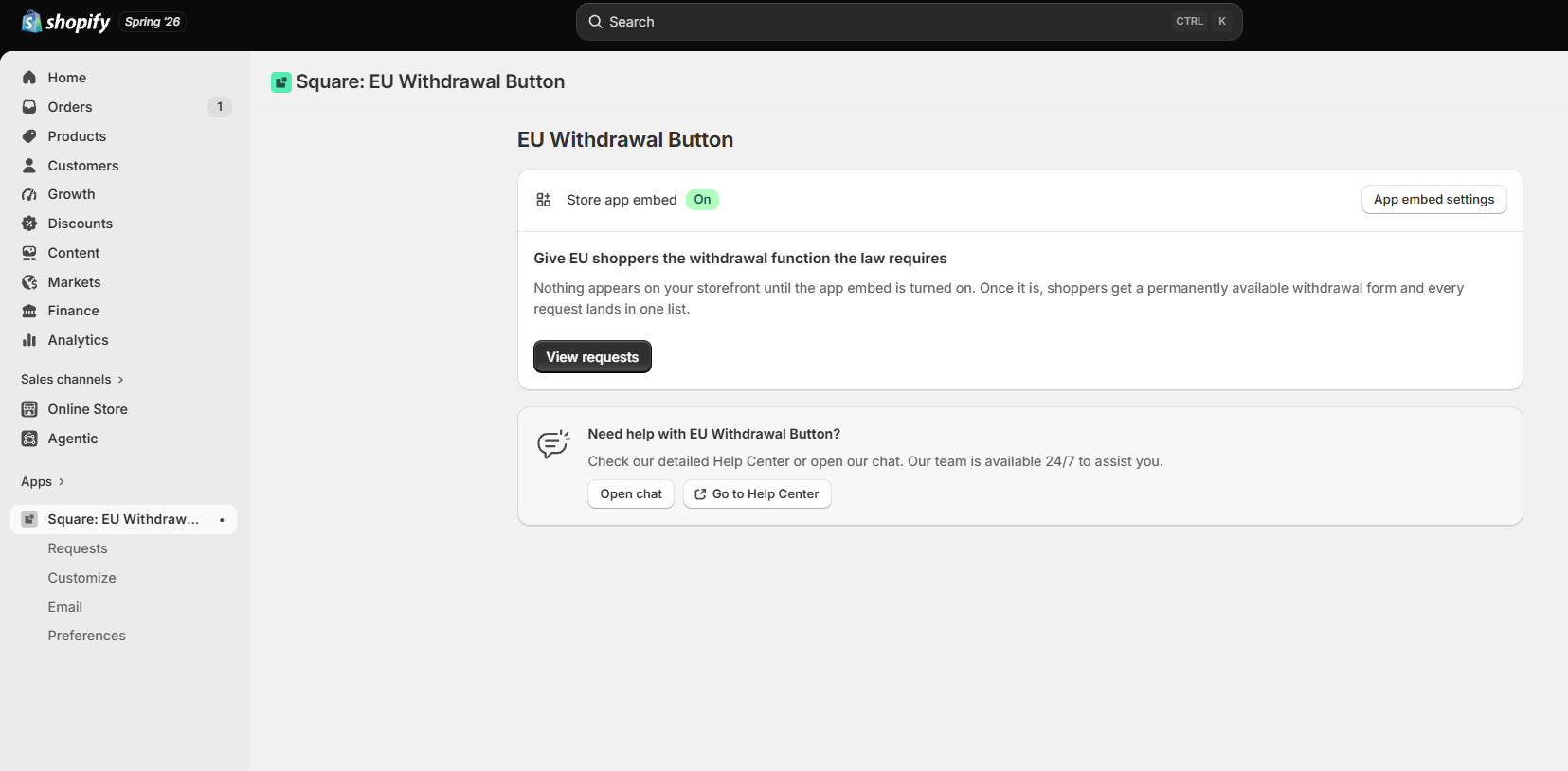Click the Finance bank icon
Screen dimensions: 1568x771
point(29,311)
